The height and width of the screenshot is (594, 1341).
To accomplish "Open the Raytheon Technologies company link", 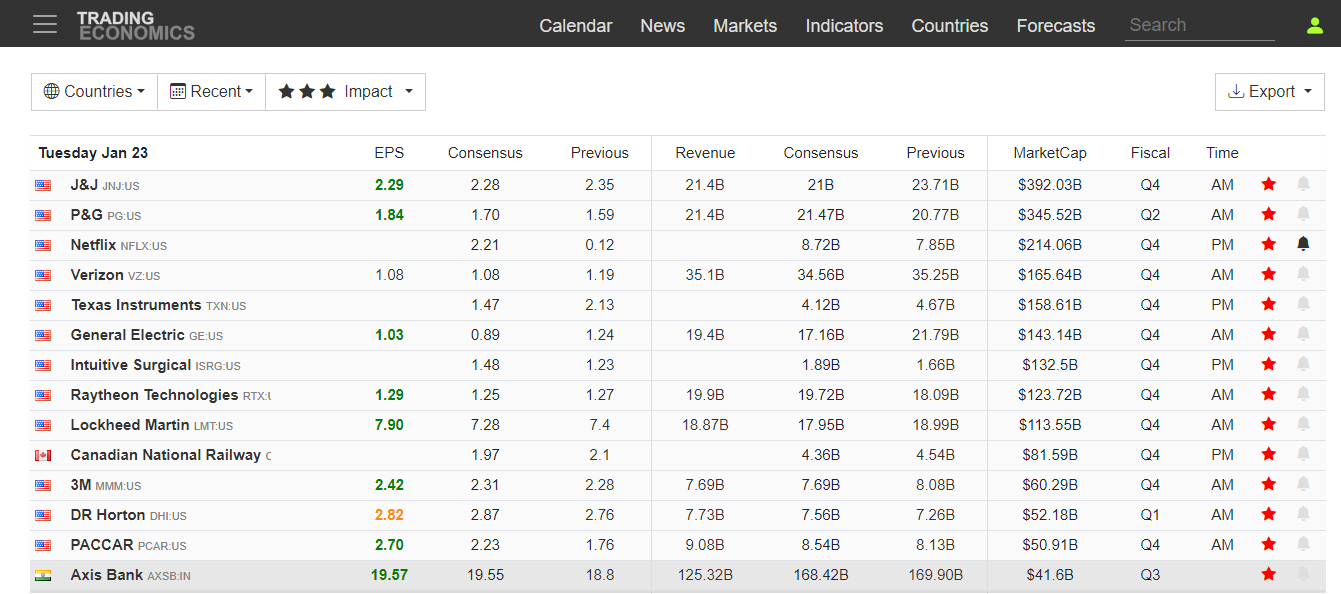I will [x=154, y=395].
